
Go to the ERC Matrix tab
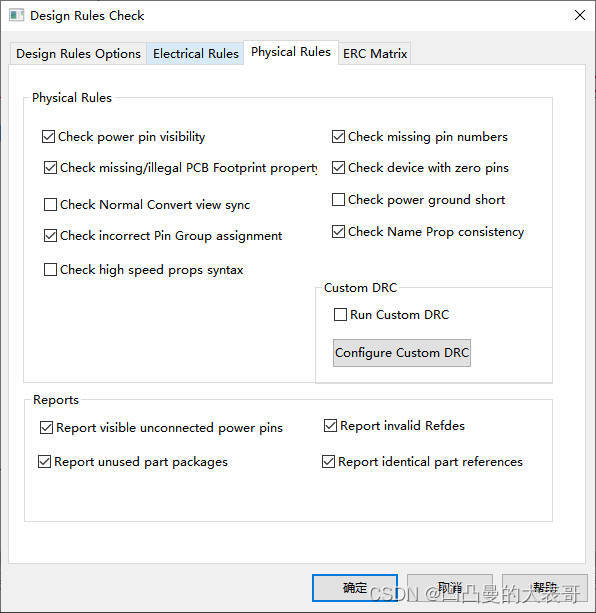click(375, 54)
